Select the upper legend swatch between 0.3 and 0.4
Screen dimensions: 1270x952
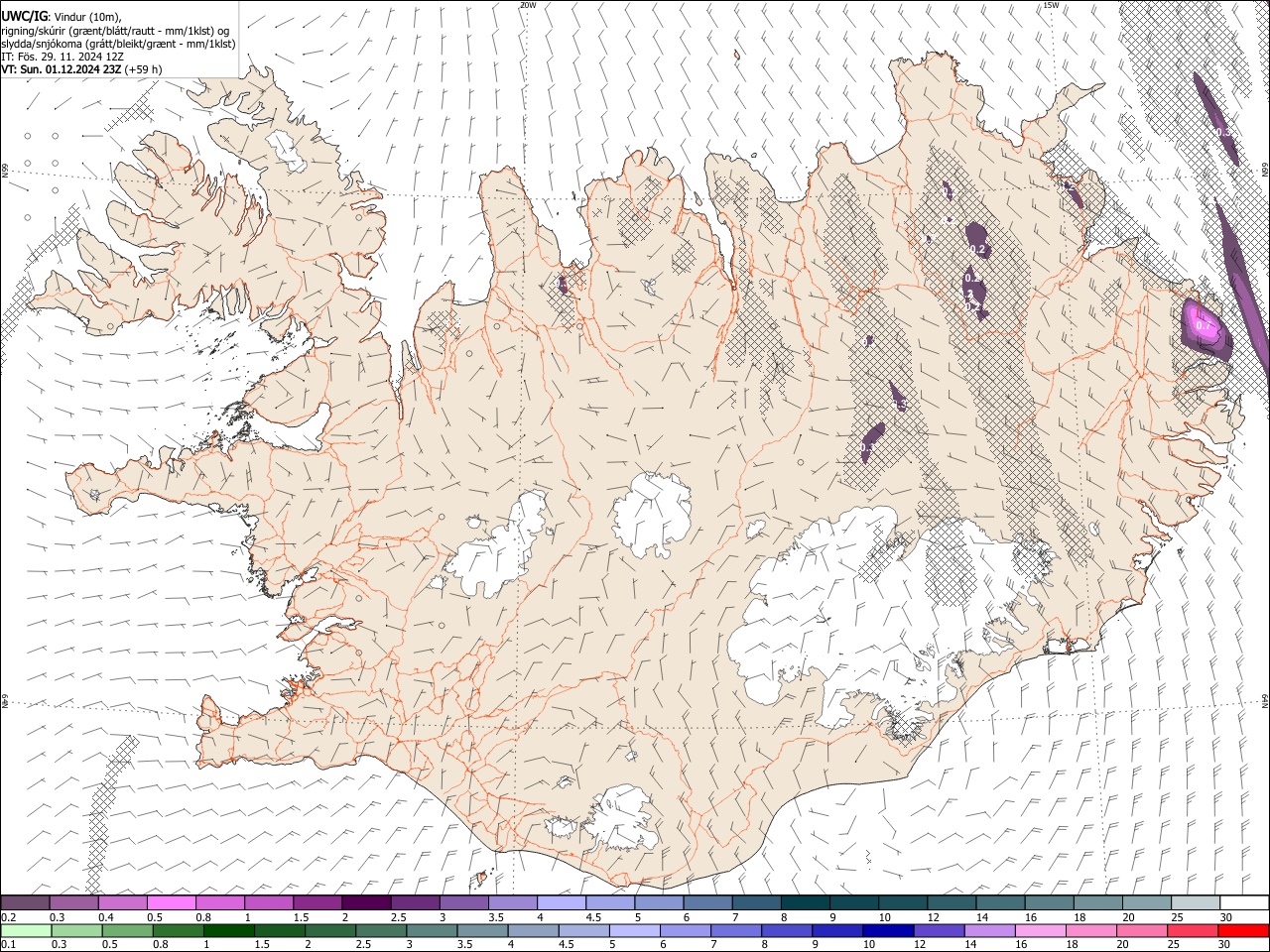coord(73,902)
